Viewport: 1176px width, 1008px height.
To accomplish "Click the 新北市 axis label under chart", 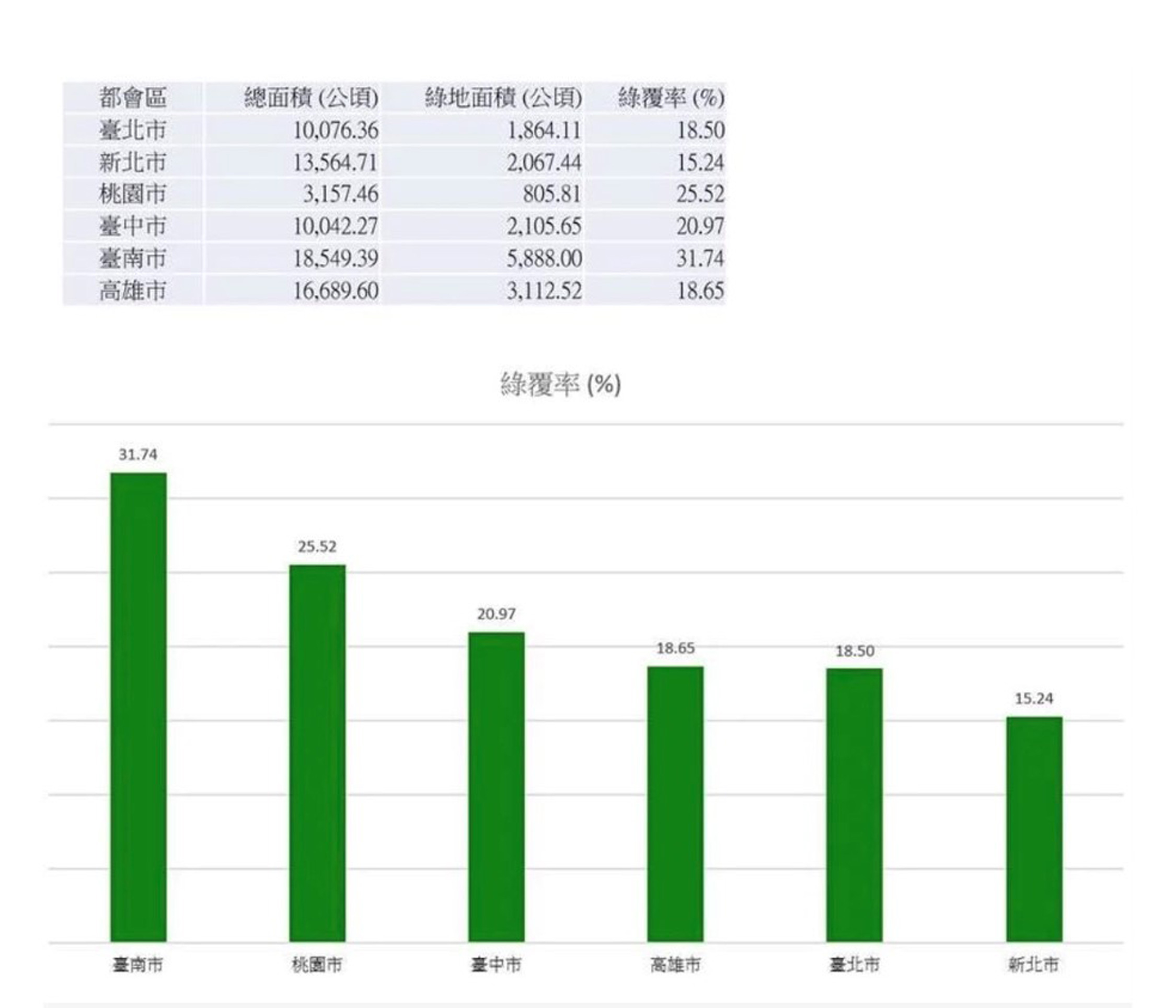I will pyautogui.click(x=1033, y=964).
